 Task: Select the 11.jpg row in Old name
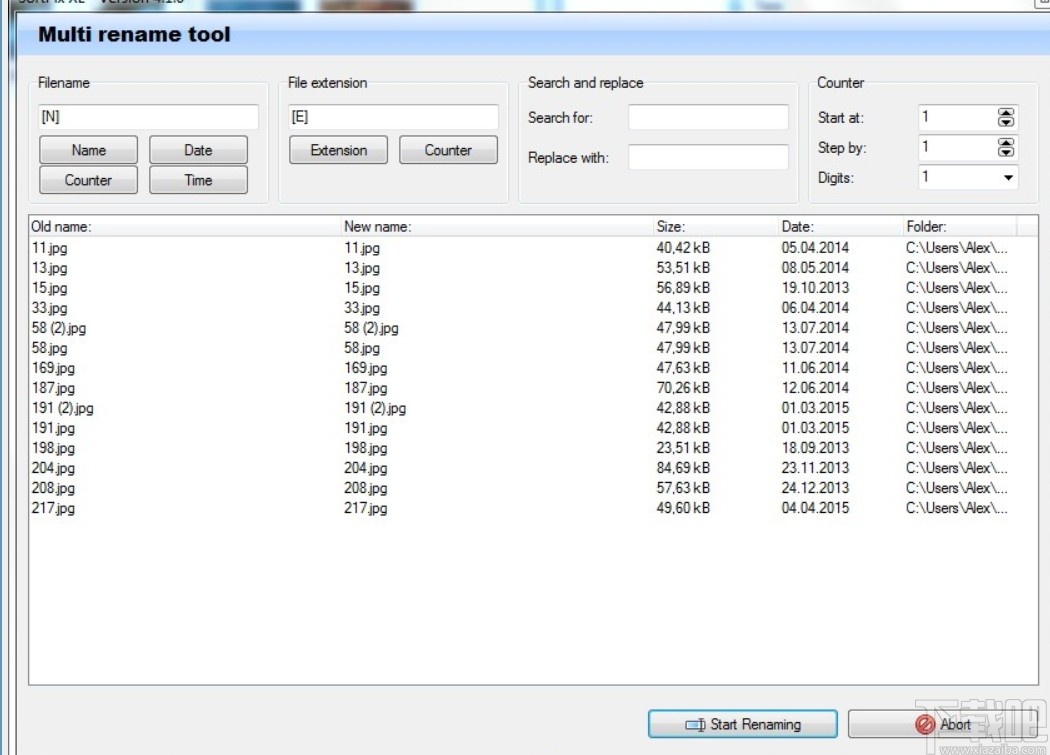pos(50,248)
